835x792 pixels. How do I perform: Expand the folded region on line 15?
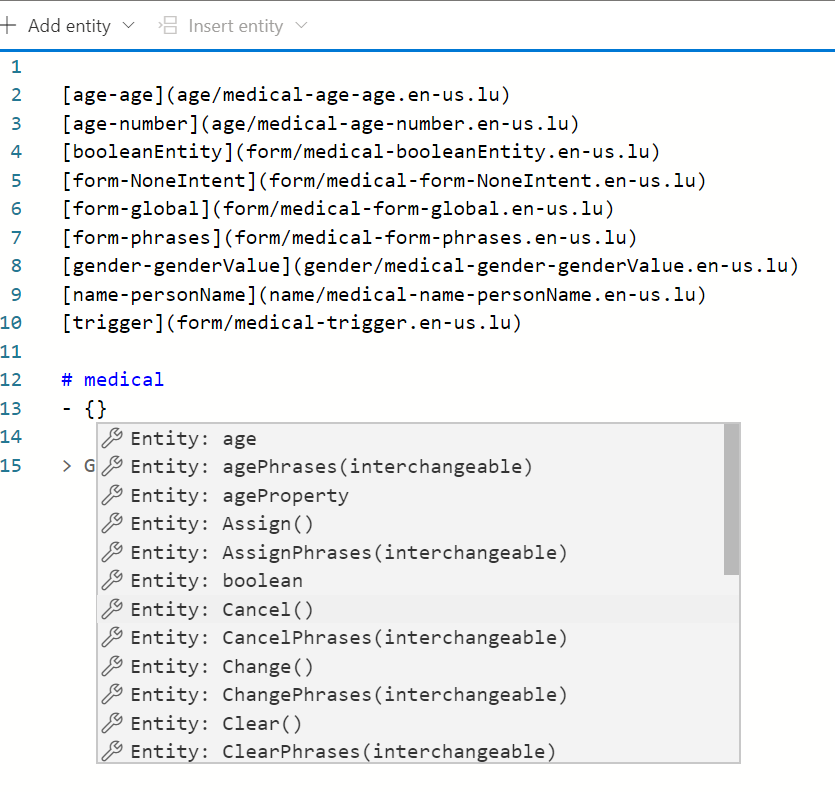66,465
